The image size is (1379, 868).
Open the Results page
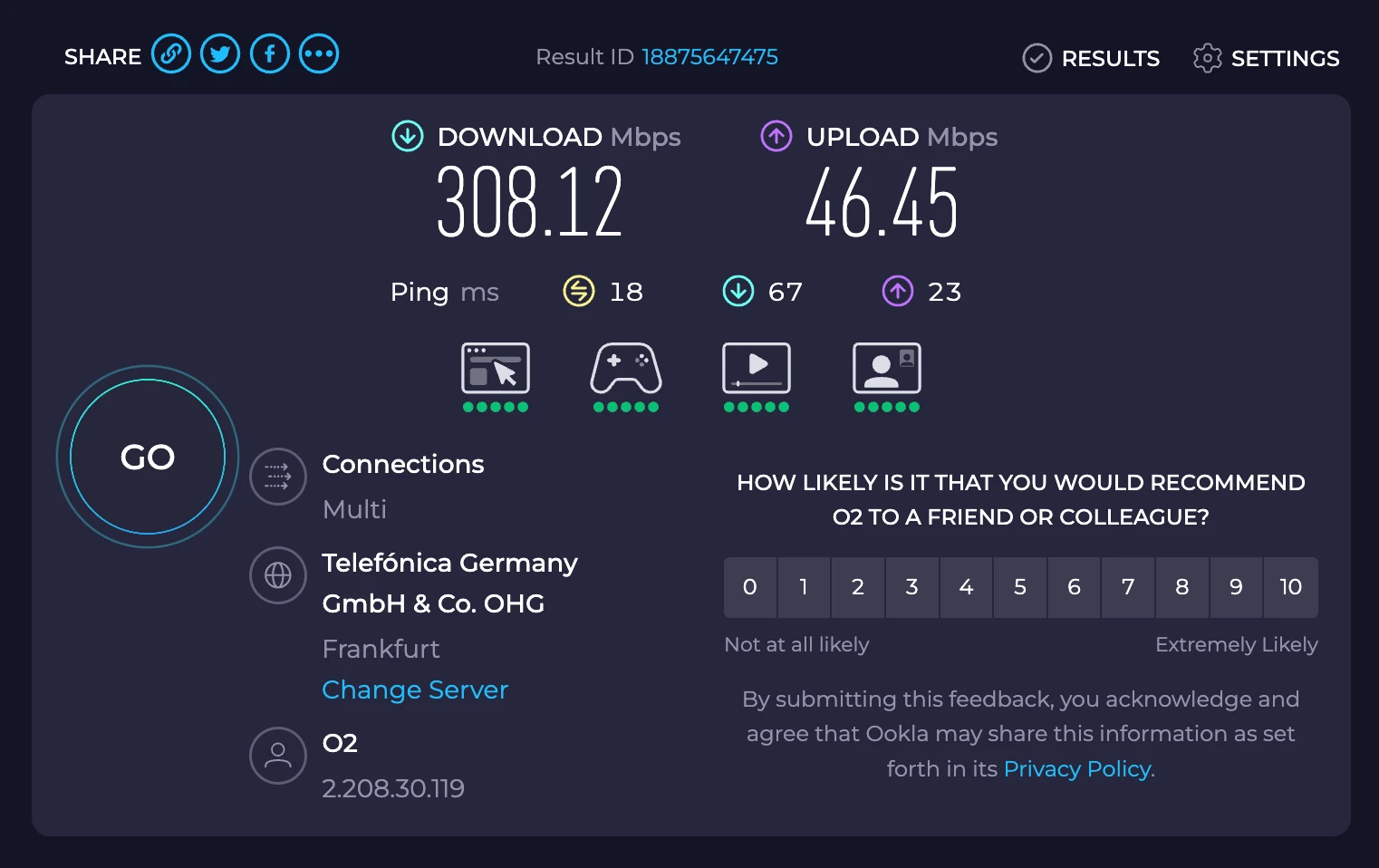click(1092, 58)
